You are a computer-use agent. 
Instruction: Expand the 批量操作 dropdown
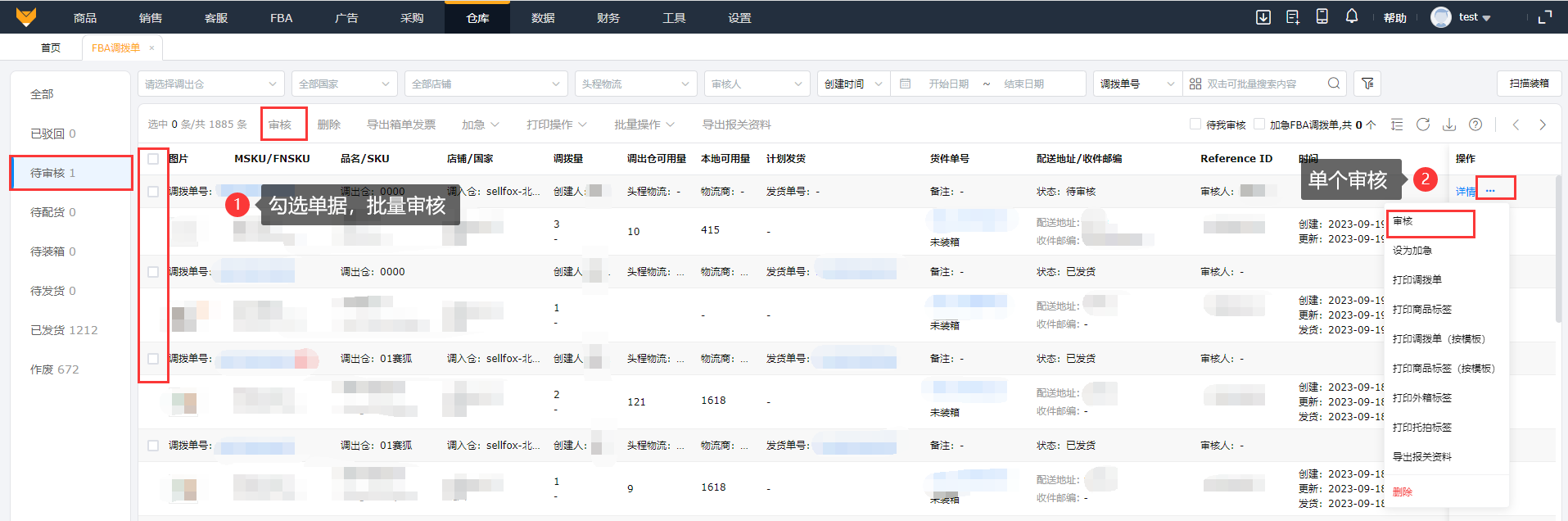point(644,125)
